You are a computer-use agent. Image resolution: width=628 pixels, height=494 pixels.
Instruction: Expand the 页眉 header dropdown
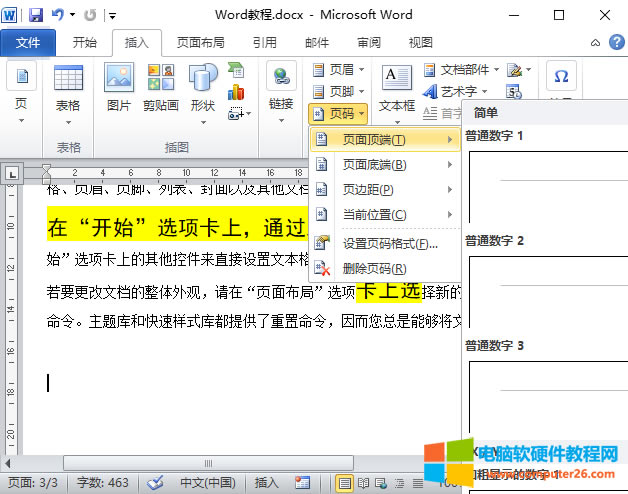click(338, 70)
